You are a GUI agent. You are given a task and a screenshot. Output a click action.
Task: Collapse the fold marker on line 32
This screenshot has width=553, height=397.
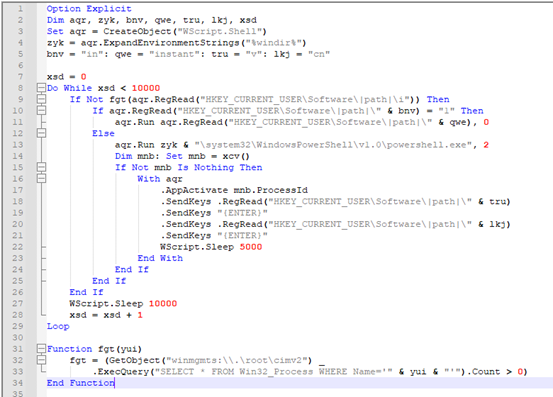(41, 360)
